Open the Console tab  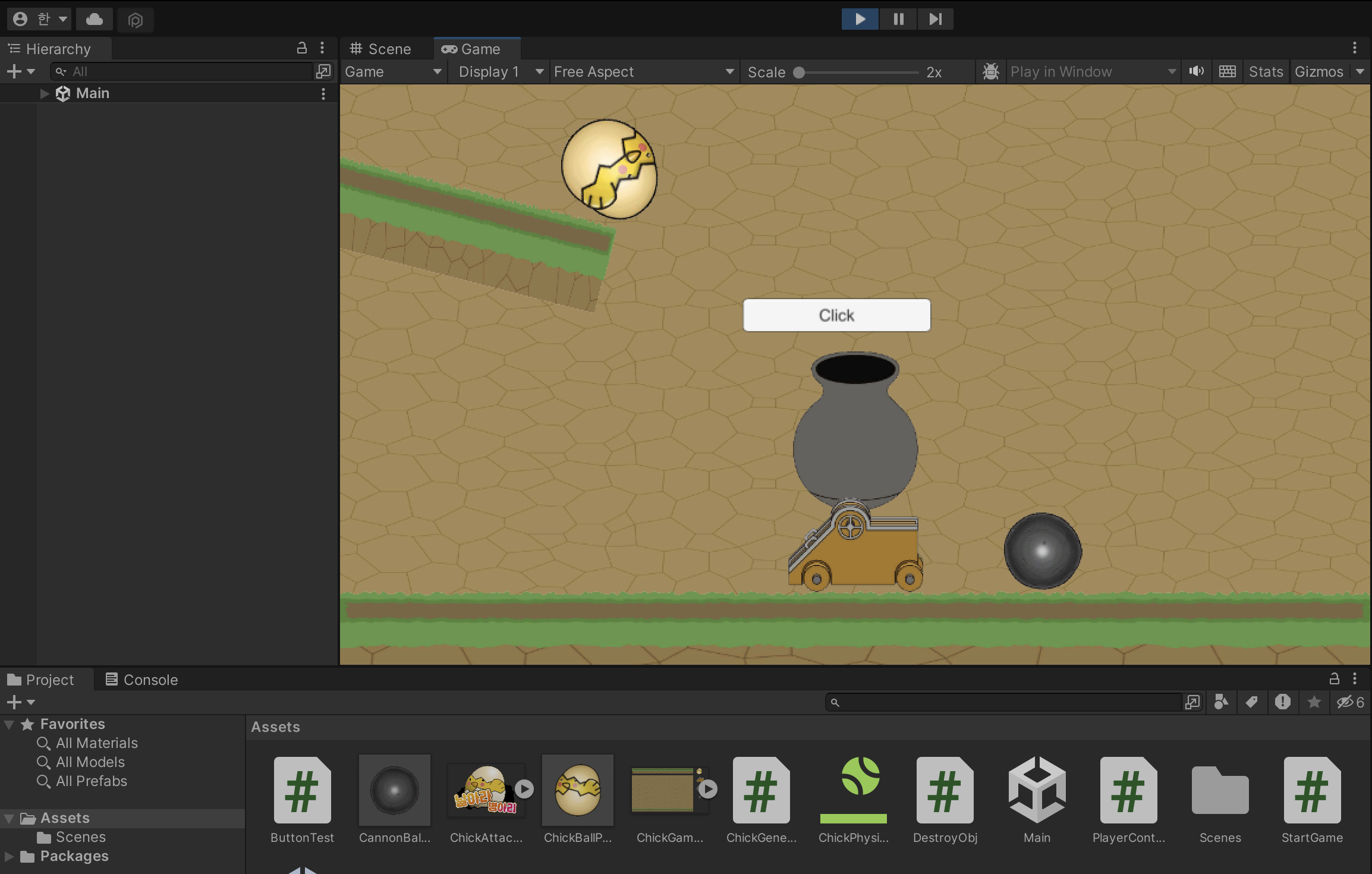click(142, 680)
